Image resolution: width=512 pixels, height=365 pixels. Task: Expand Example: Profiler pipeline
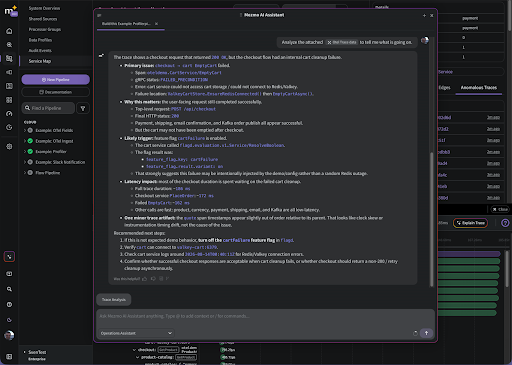click(25, 151)
